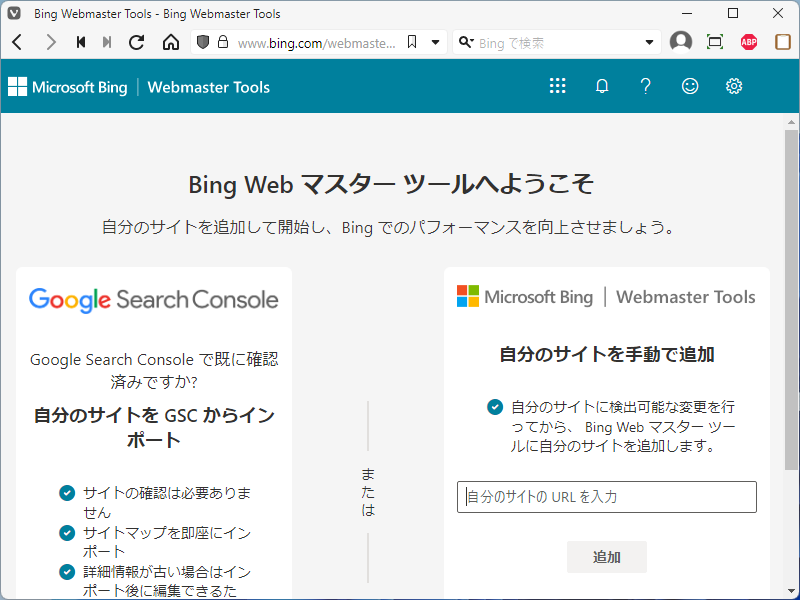The height and width of the screenshot is (600, 800).
Task: Open the Microsoft apps grid launcher
Action: coord(558,86)
